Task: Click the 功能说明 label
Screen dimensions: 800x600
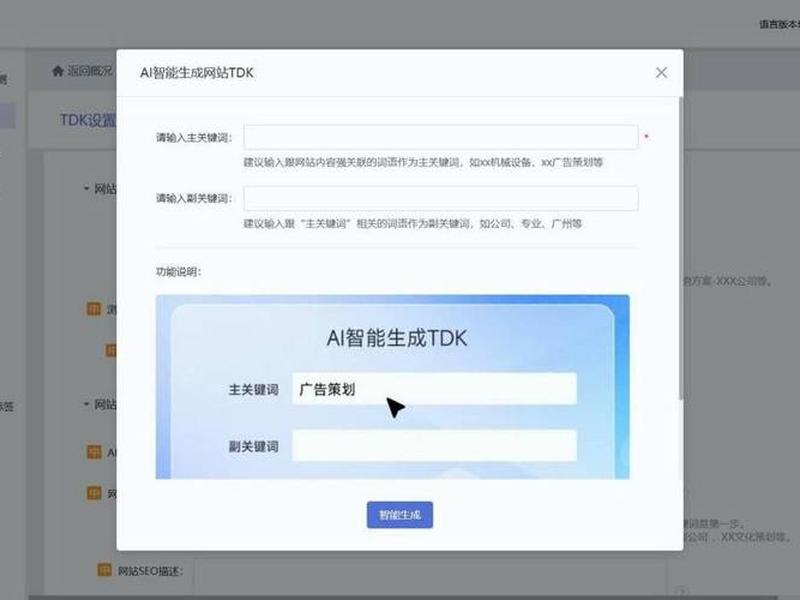Action: pos(179,272)
